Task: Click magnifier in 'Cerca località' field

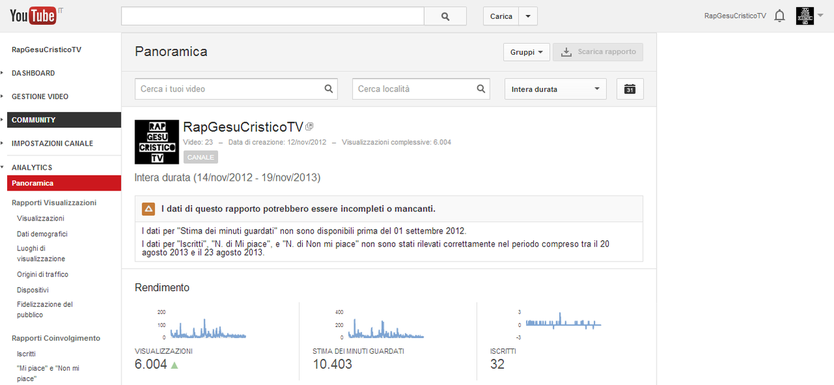Action: click(x=481, y=89)
